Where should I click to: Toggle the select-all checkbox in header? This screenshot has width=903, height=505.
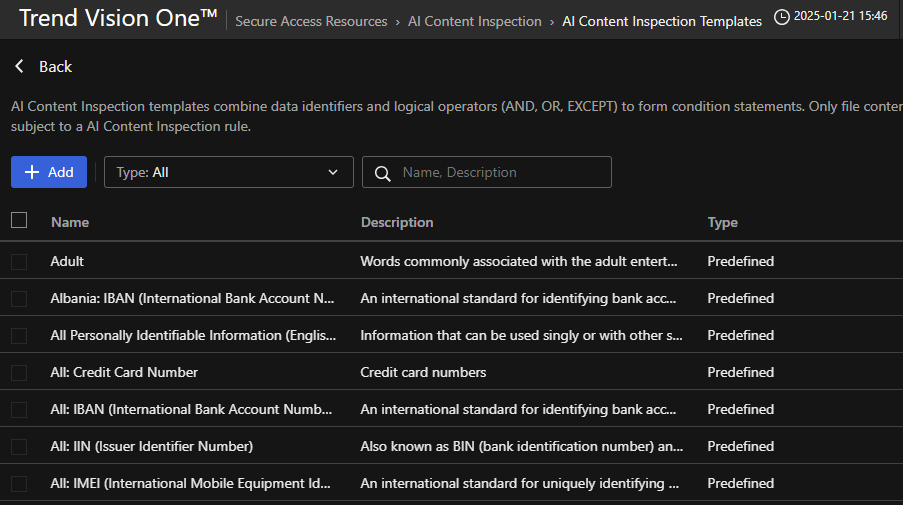pos(19,221)
